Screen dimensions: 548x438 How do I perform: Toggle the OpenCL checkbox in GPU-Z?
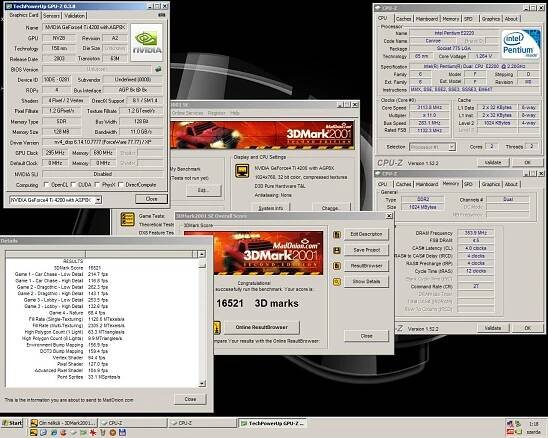coord(46,185)
